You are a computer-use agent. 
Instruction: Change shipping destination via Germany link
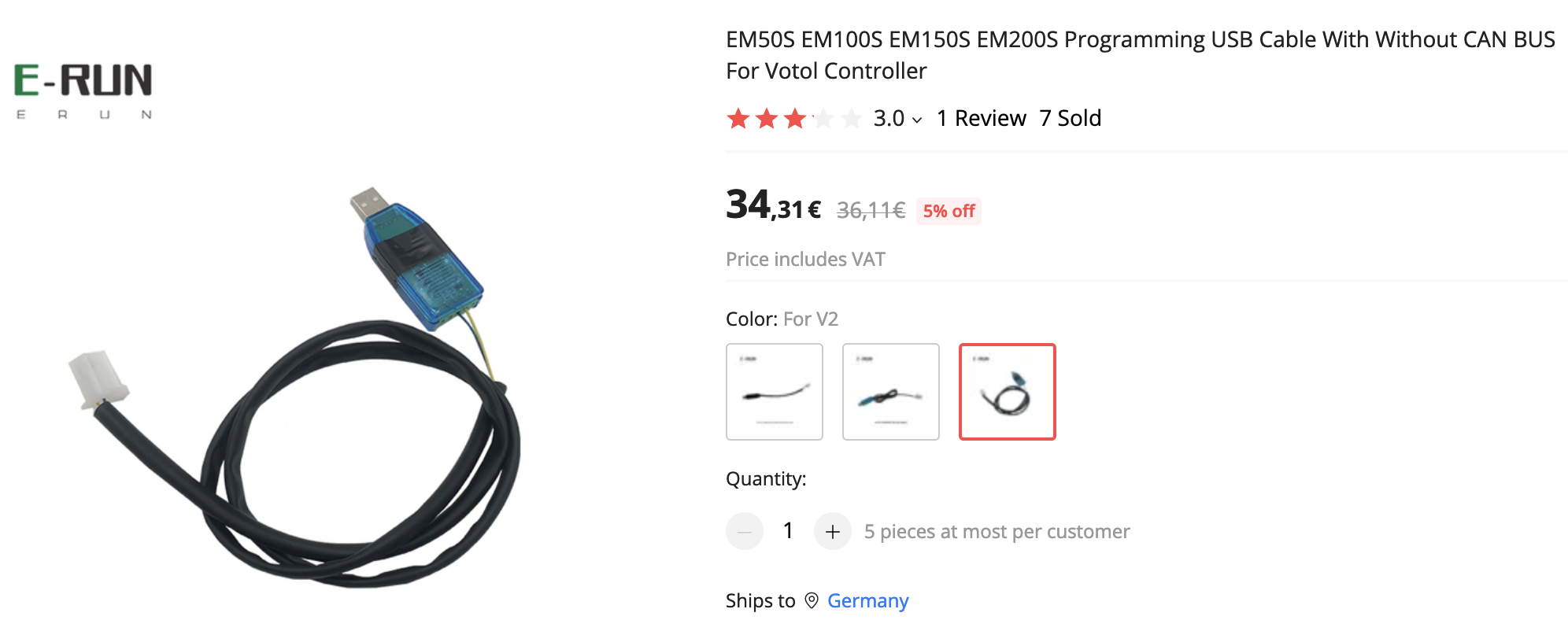[868, 601]
